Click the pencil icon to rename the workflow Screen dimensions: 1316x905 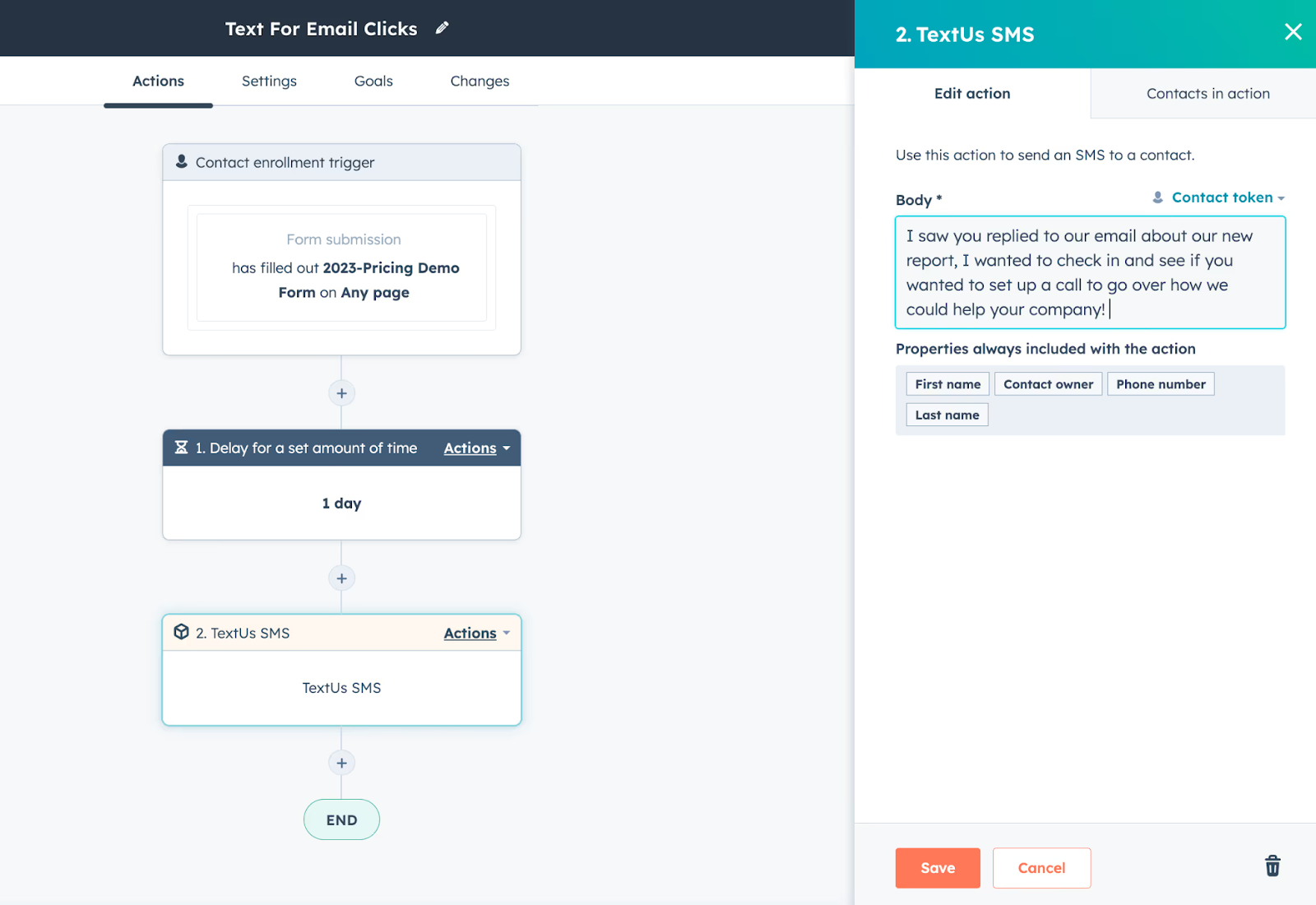tap(442, 27)
